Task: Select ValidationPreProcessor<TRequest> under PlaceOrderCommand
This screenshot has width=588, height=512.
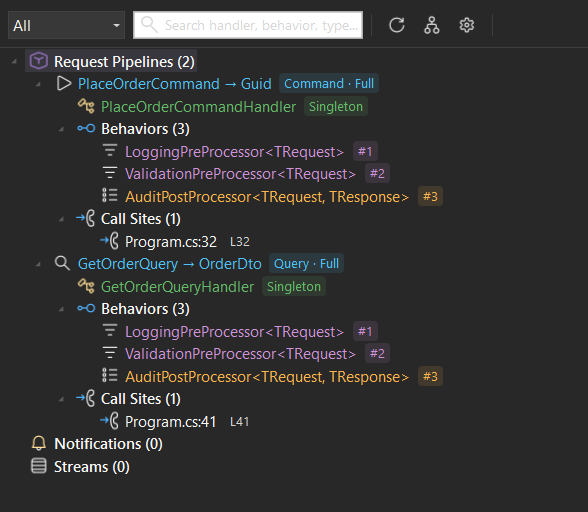Action: (240, 174)
